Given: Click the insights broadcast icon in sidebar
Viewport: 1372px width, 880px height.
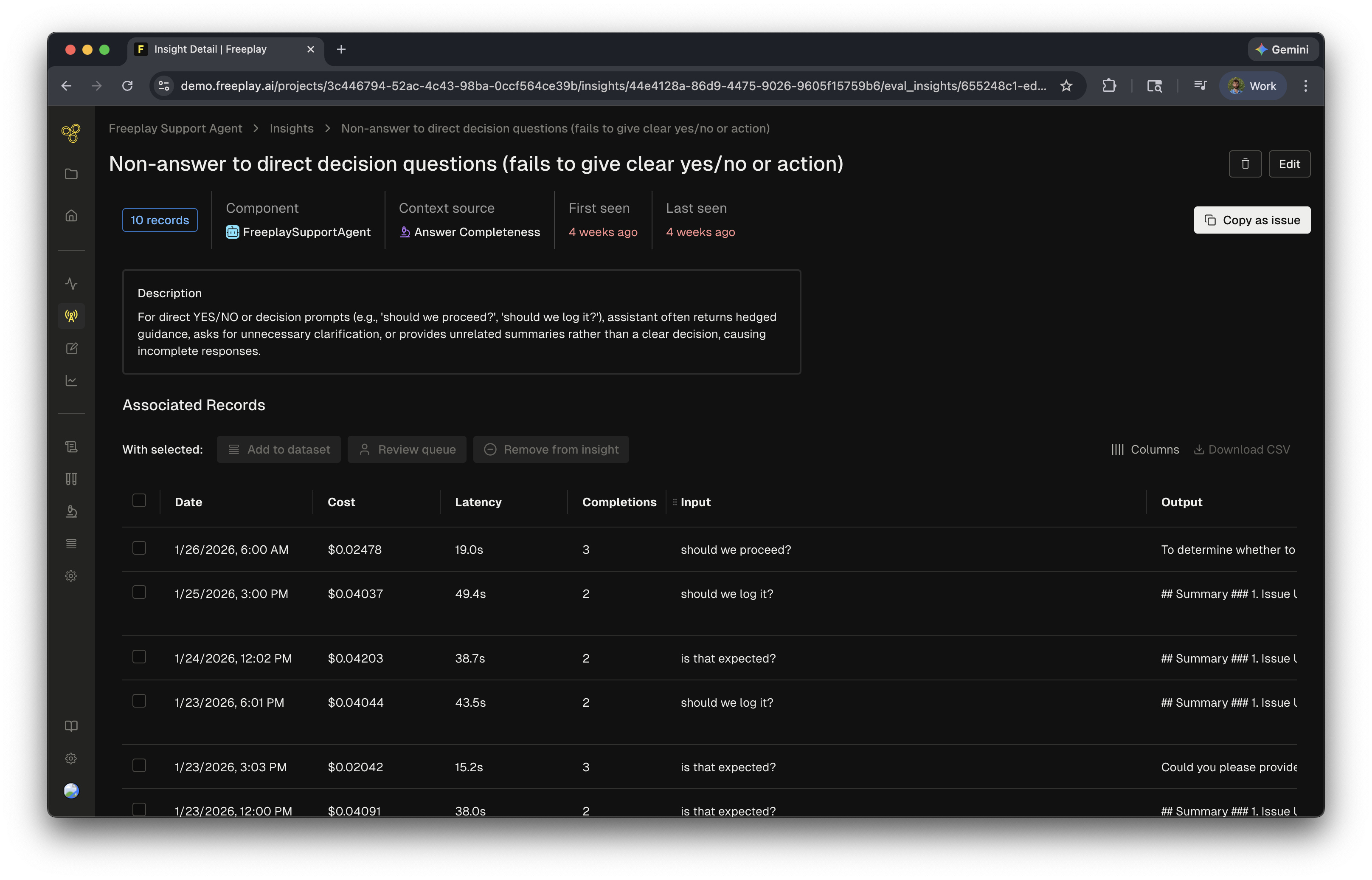Looking at the screenshot, I should pos(71,316).
